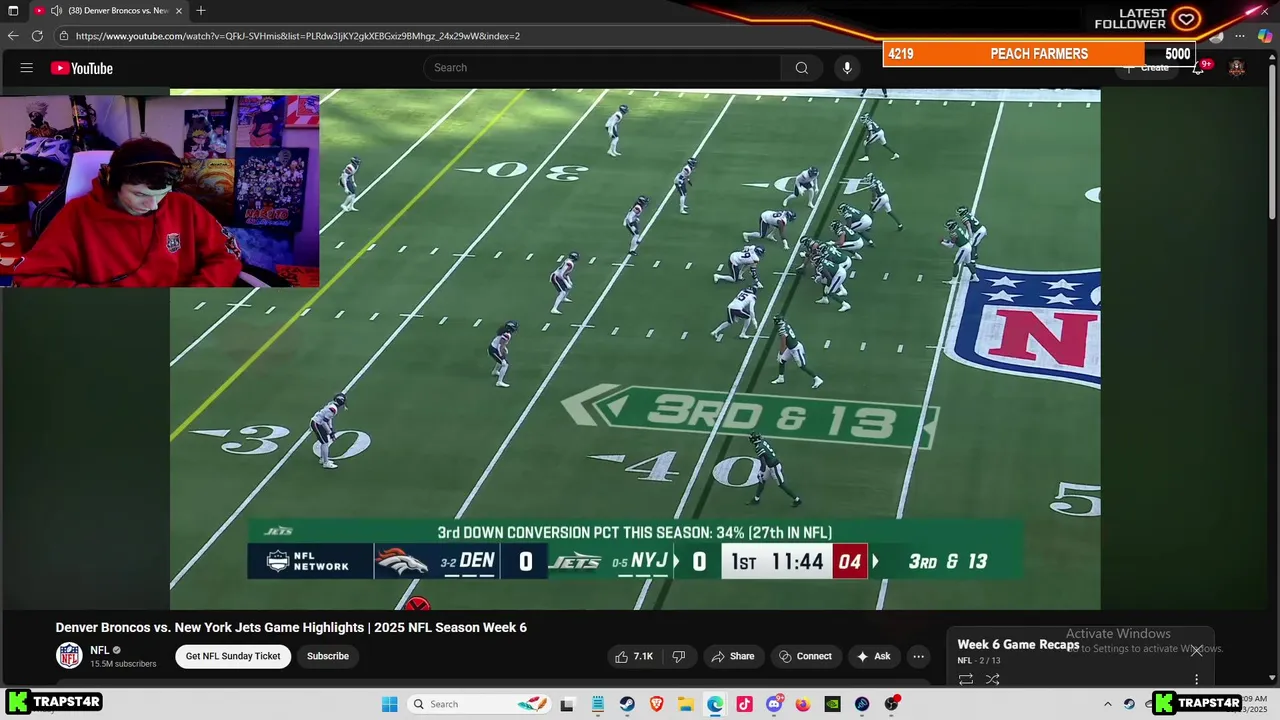Open the Windows Start menu
This screenshot has width=1280, height=720.
[389, 704]
